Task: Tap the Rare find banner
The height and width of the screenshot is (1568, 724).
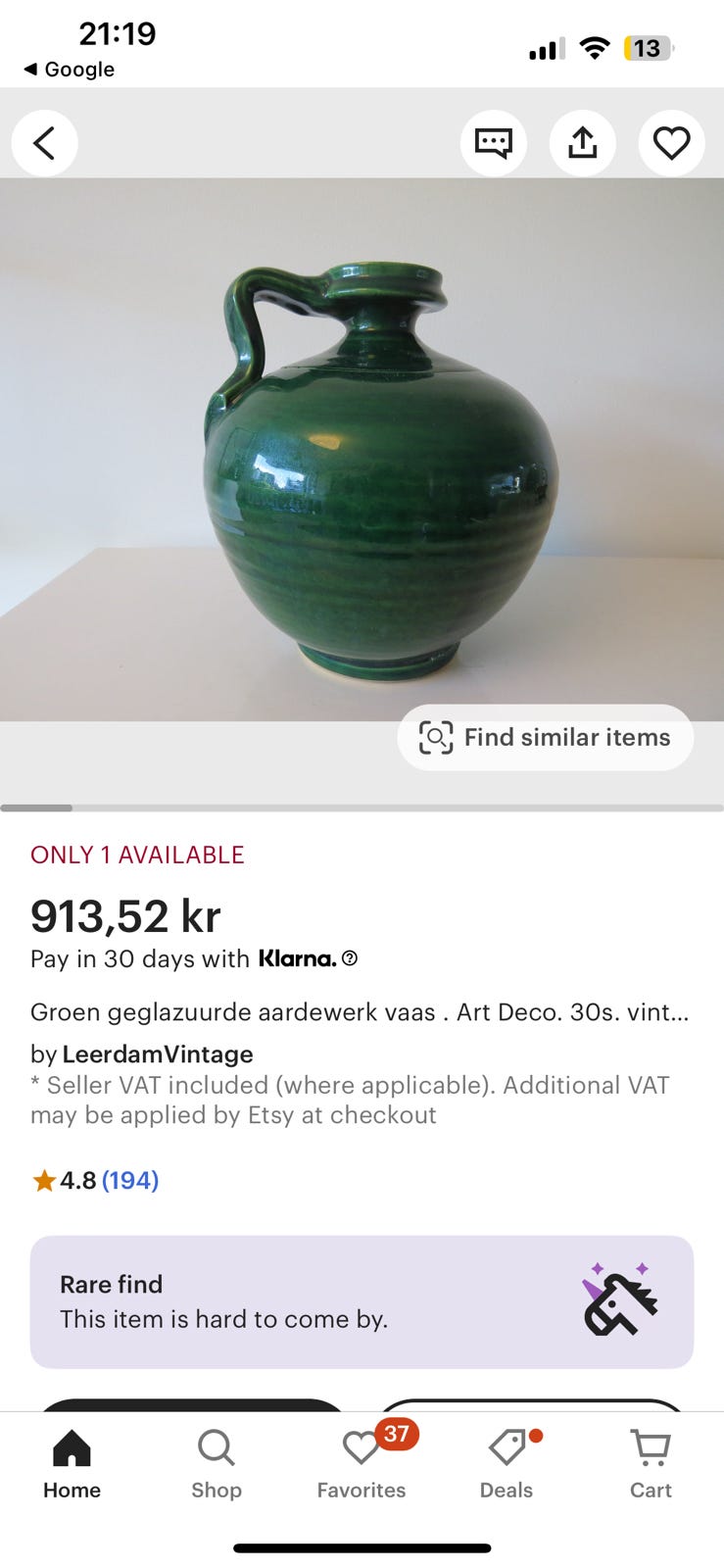Action: [362, 1301]
